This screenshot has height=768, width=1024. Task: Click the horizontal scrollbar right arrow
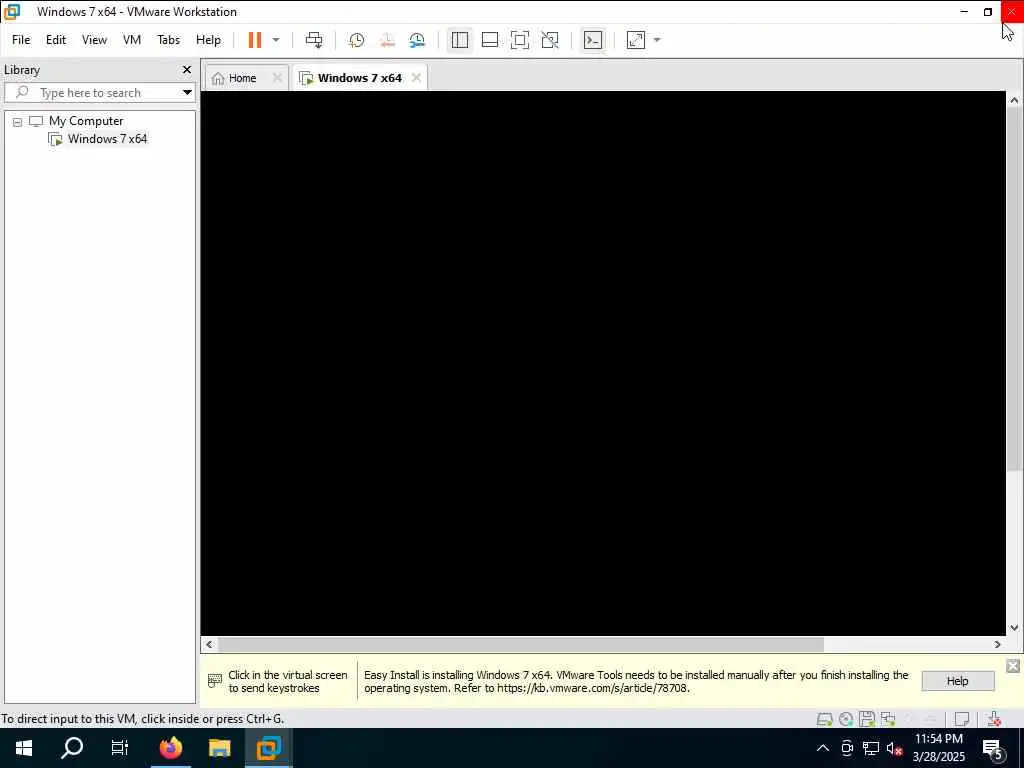point(997,645)
